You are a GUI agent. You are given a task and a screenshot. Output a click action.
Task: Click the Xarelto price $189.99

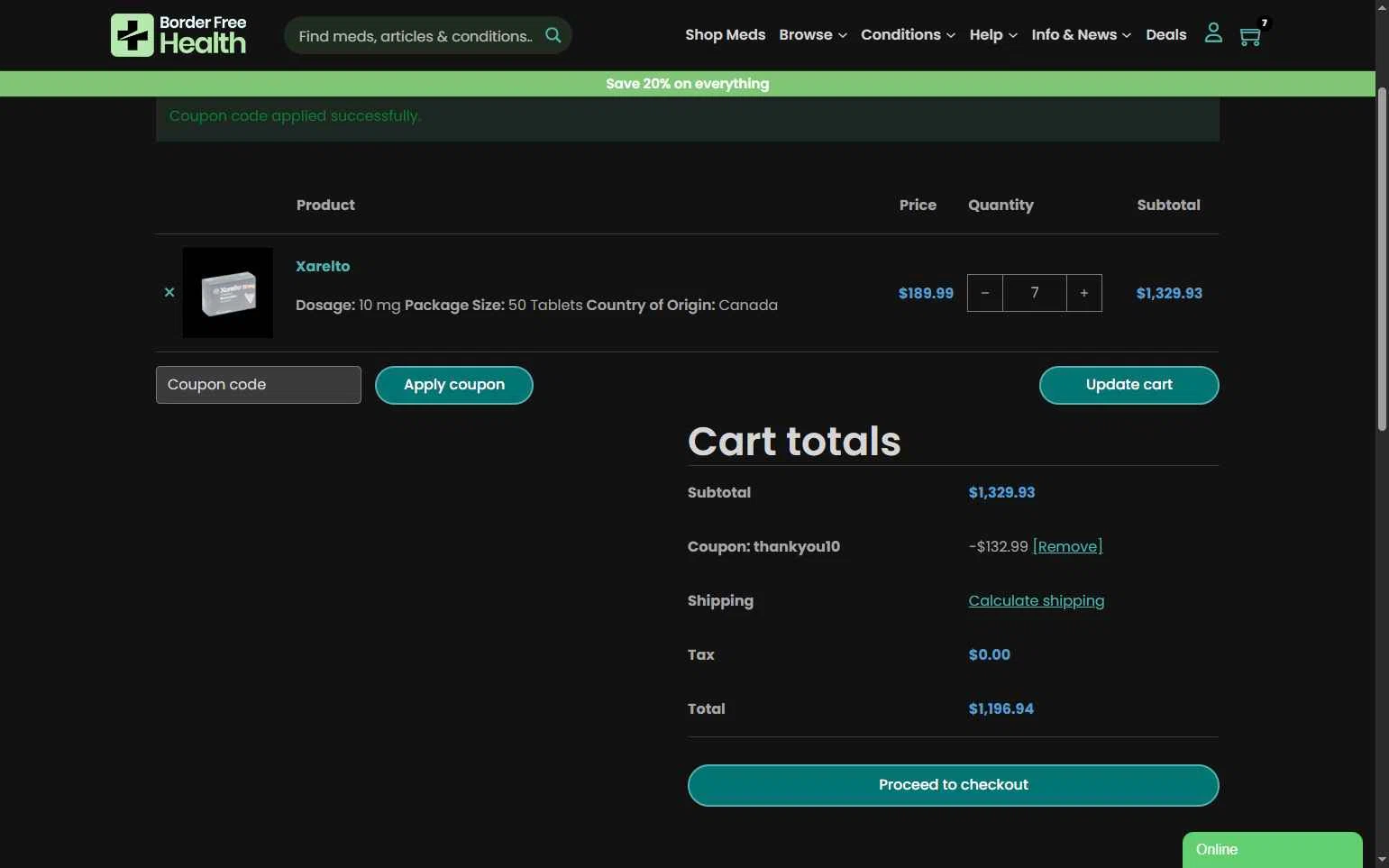point(926,293)
